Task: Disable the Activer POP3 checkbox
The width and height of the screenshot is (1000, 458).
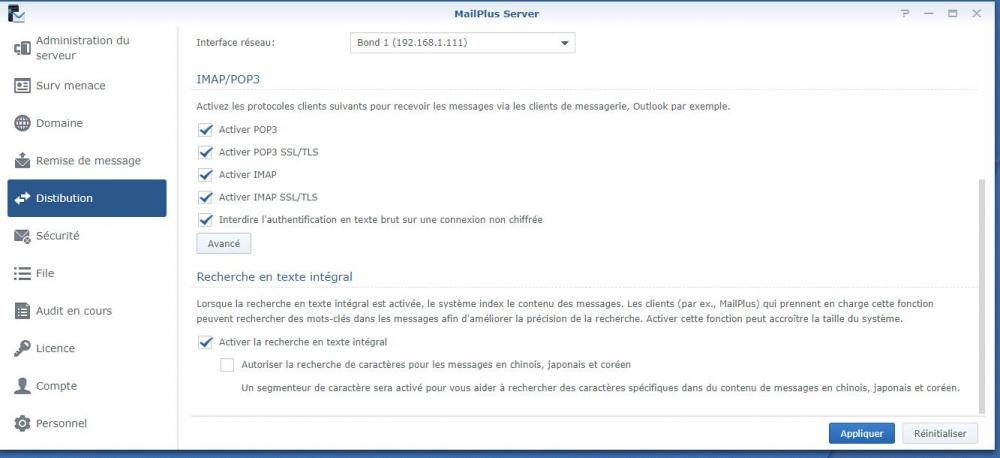Action: [205, 129]
